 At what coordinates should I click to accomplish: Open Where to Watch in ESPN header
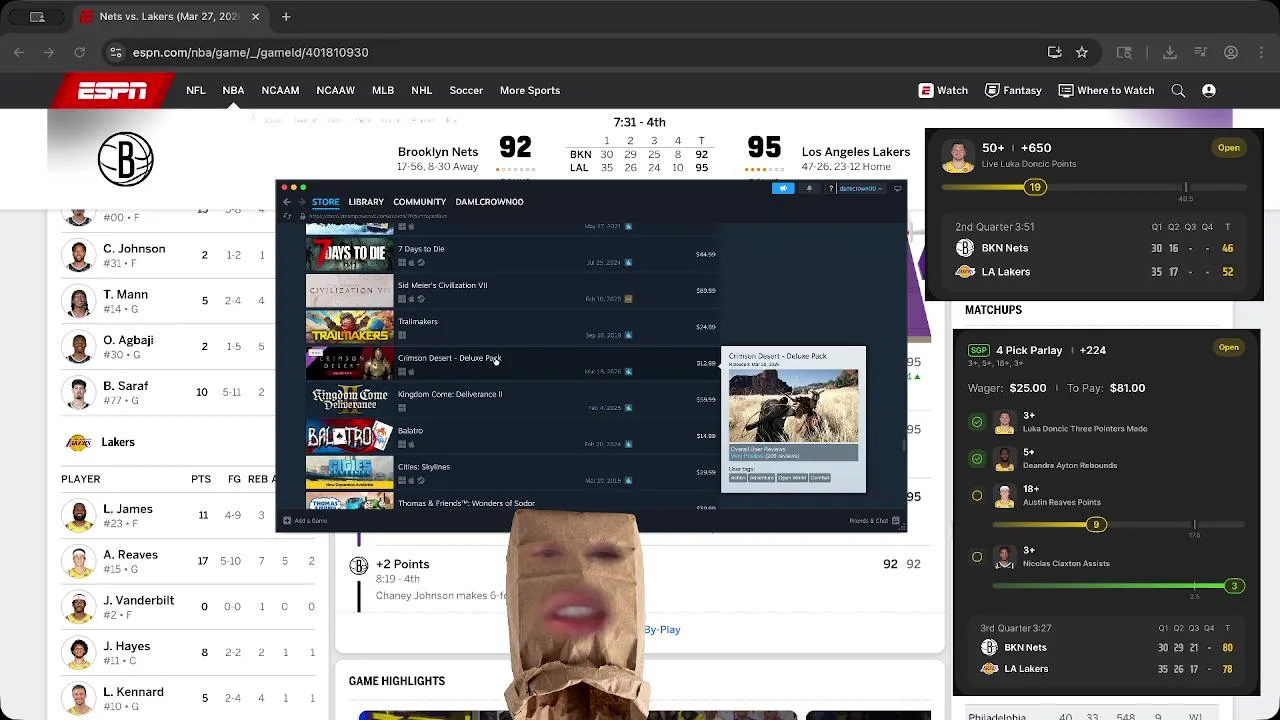click(x=1106, y=90)
